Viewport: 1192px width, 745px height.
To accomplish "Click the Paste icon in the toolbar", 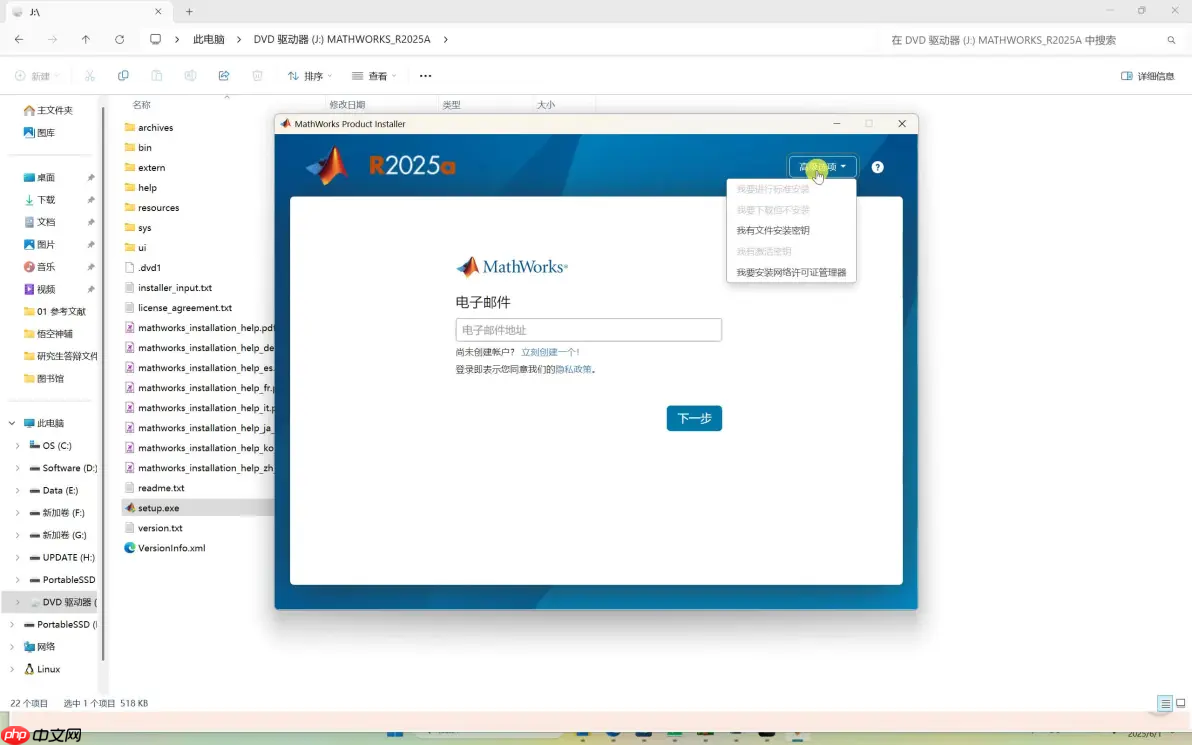I will (x=155, y=75).
